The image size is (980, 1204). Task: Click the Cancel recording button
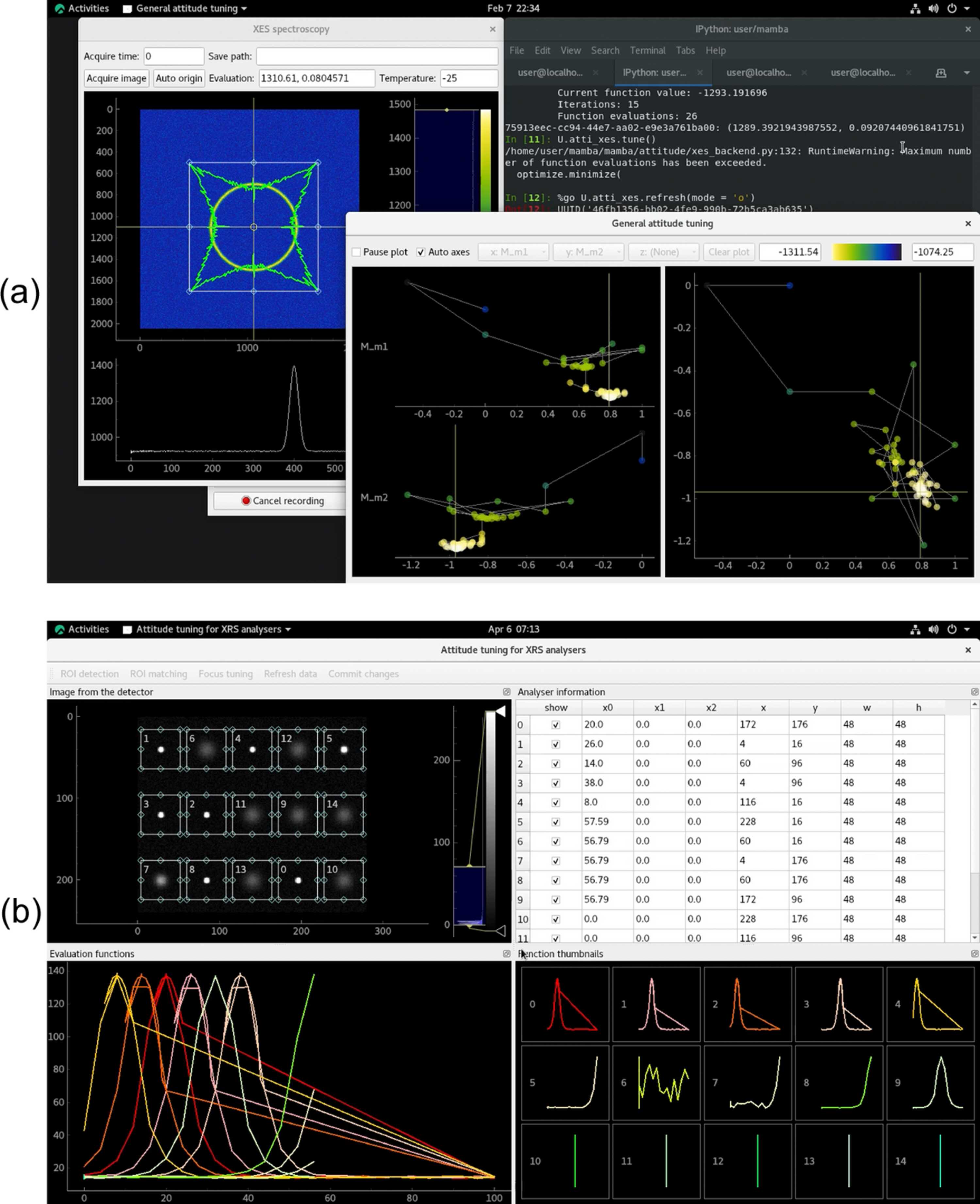(x=282, y=501)
